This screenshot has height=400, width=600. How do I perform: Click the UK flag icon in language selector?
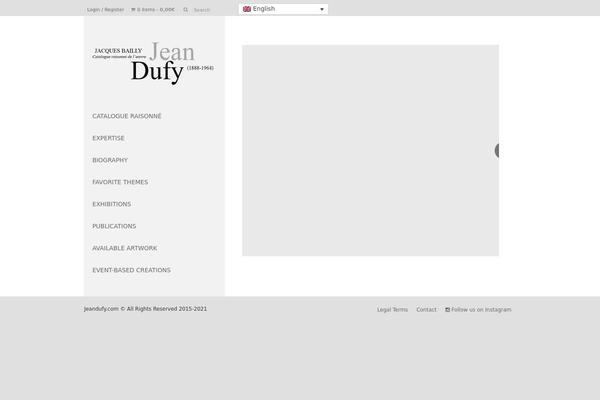(x=247, y=9)
